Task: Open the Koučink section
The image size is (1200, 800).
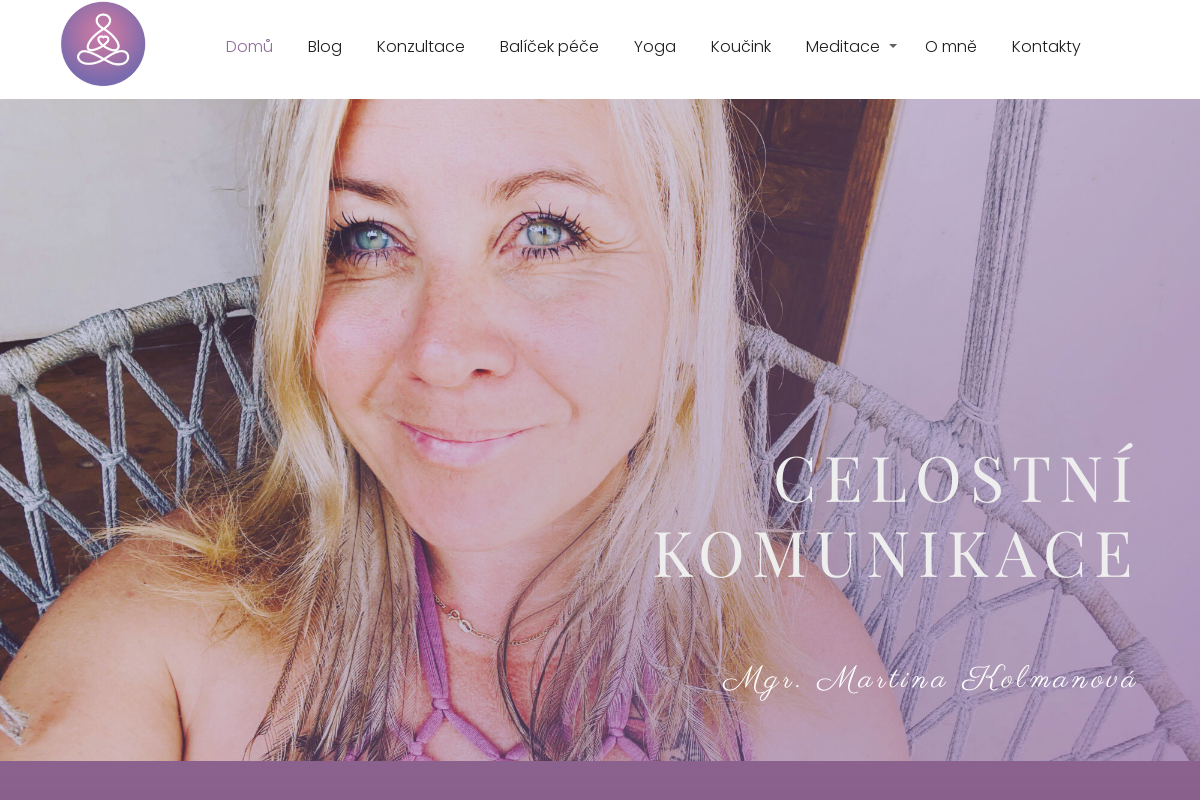Action: (x=741, y=46)
